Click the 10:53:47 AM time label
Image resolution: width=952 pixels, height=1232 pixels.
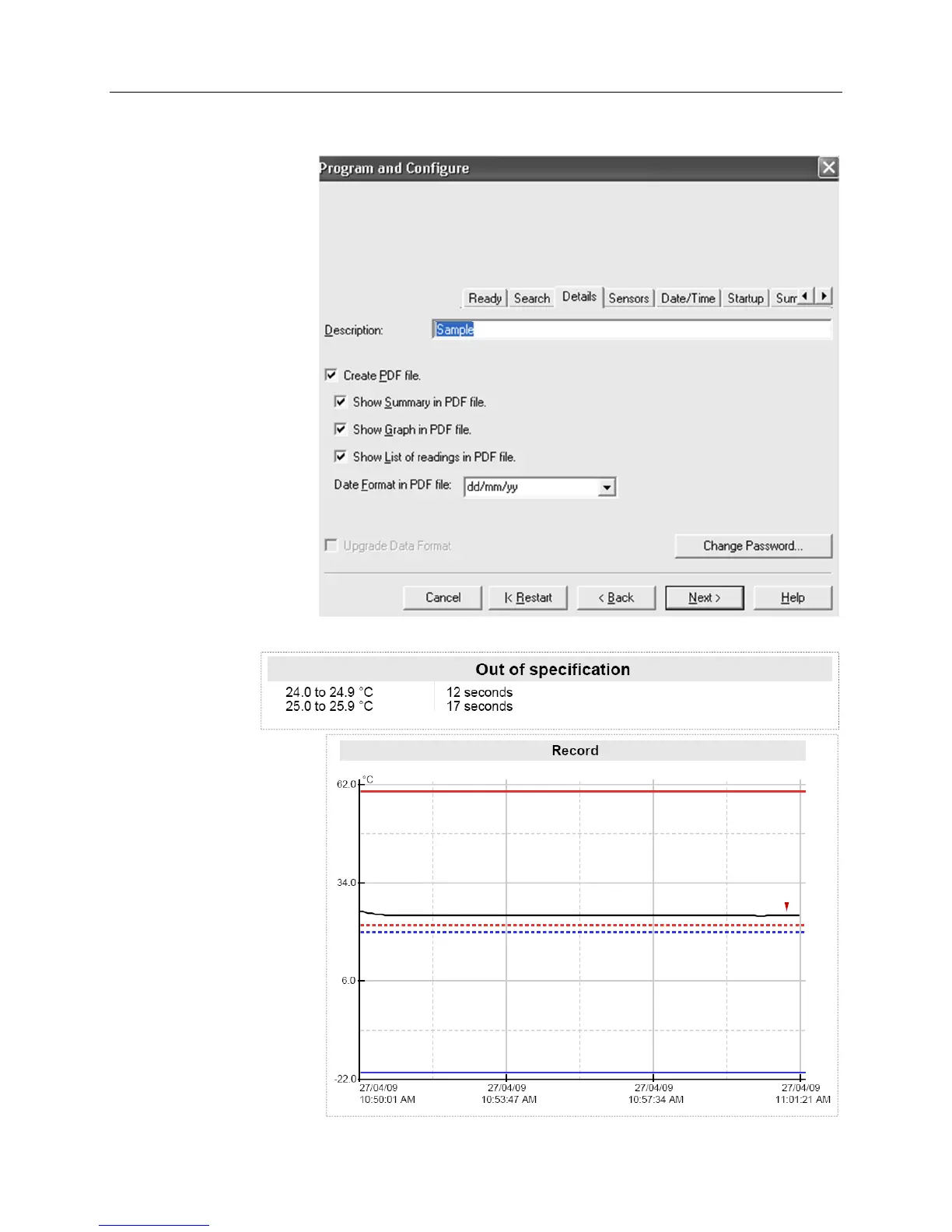click(x=509, y=1100)
